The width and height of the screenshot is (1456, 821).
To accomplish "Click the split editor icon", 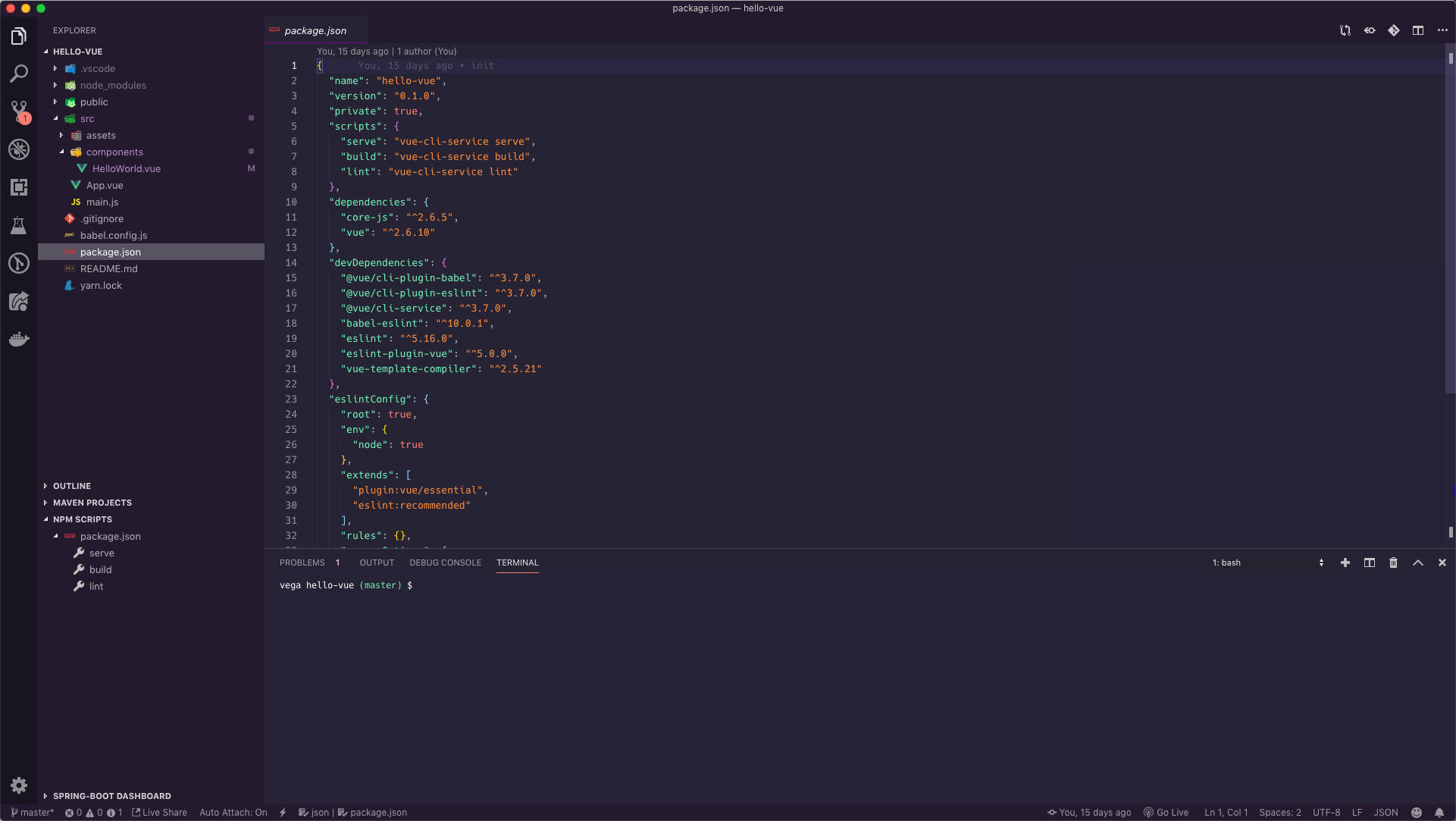I will pyautogui.click(x=1417, y=30).
